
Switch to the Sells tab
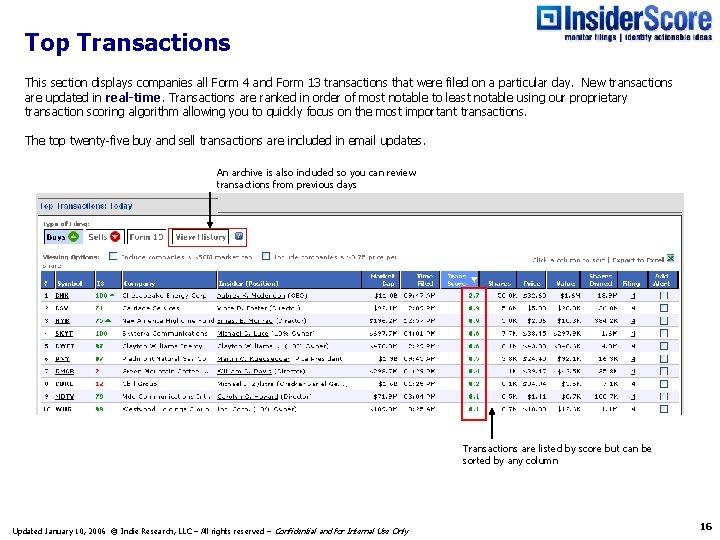(104, 237)
